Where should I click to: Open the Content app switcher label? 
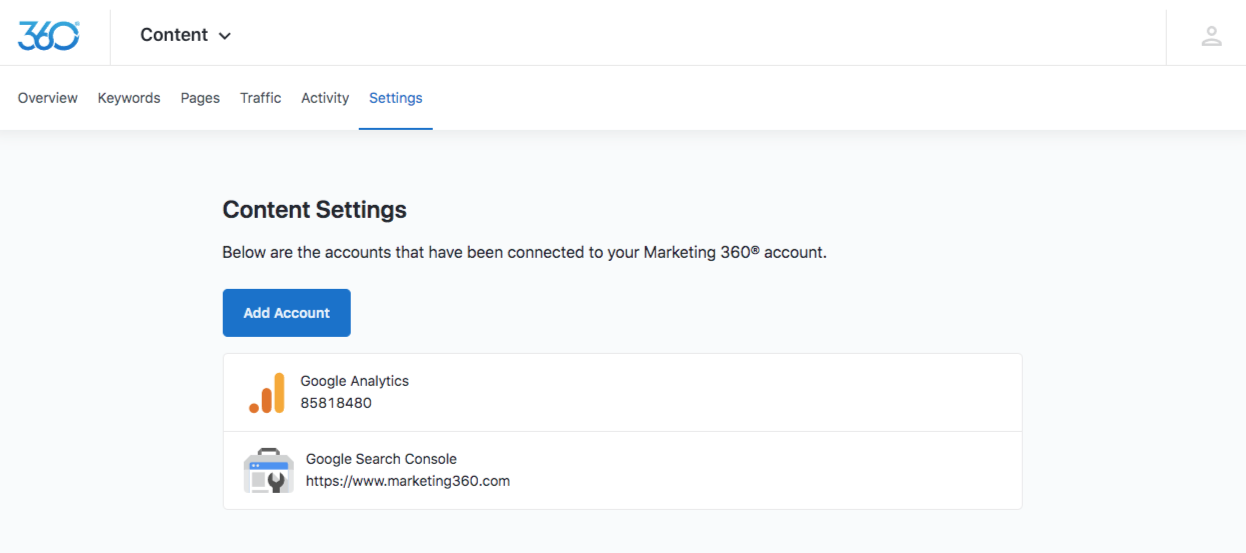click(x=174, y=35)
